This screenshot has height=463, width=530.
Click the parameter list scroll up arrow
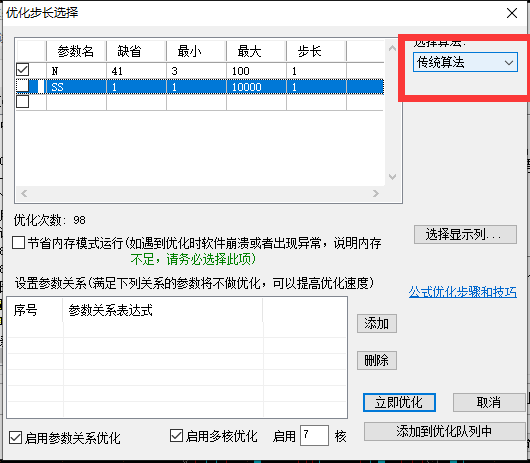tap(392, 48)
